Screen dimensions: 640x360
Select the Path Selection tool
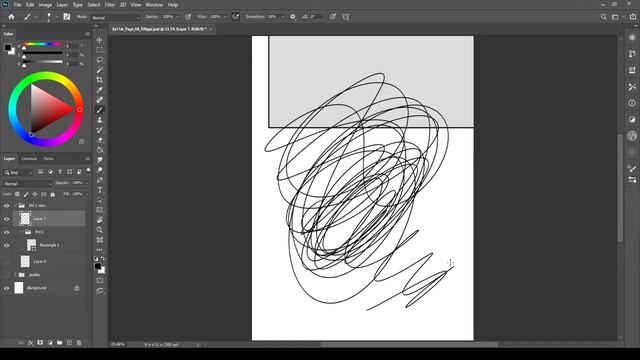click(100, 200)
